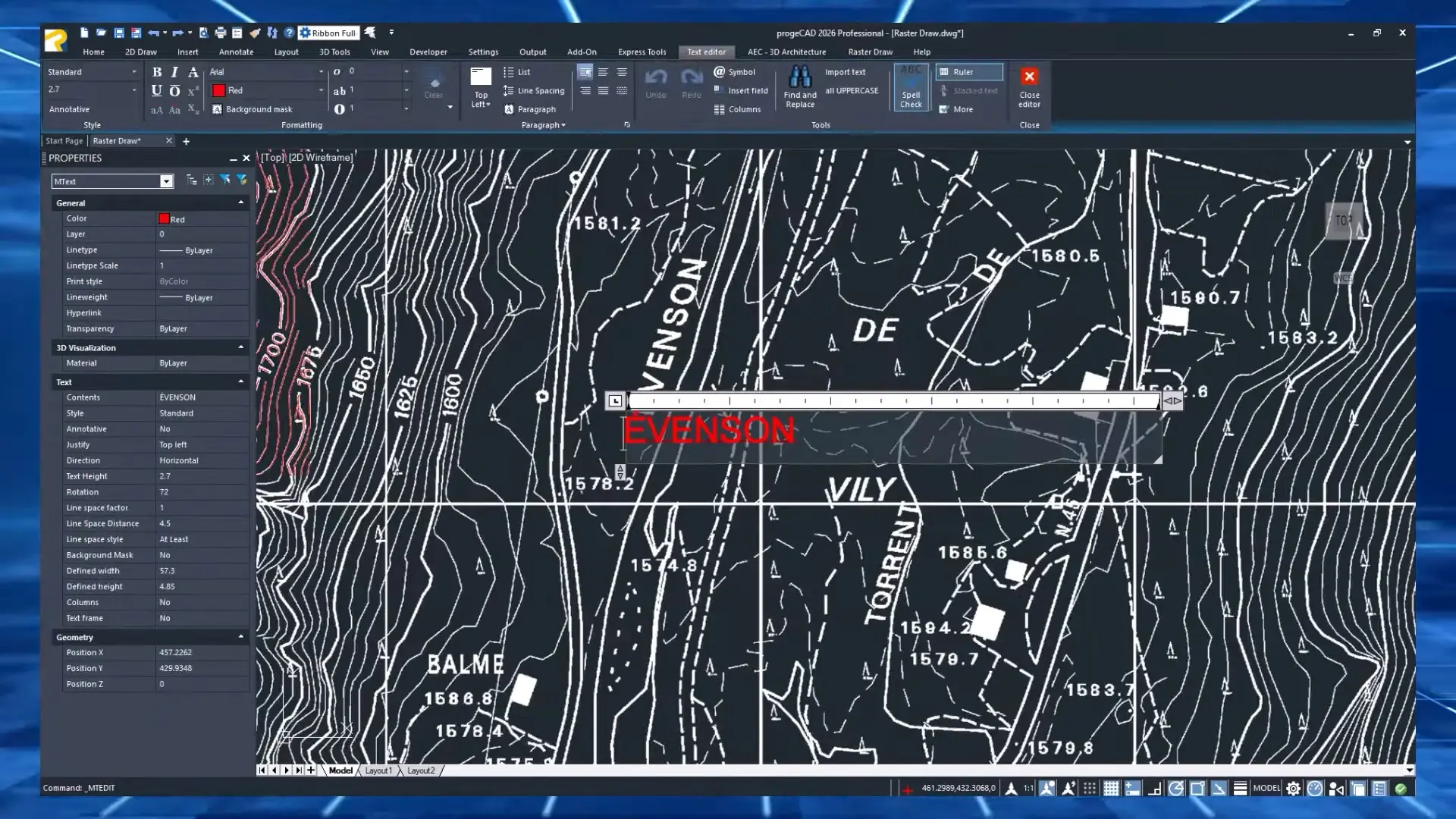Image resolution: width=1456 pixels, height=819 pixels.
Task: Click the Close editor button
Action: [1029, 87]
